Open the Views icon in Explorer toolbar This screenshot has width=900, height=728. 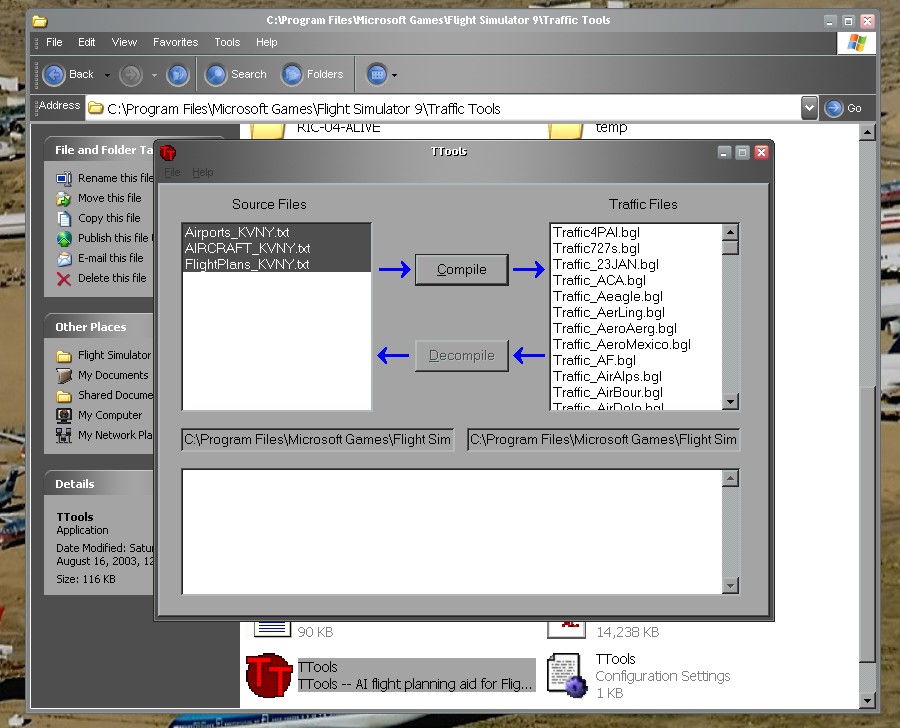pos(377,75)
